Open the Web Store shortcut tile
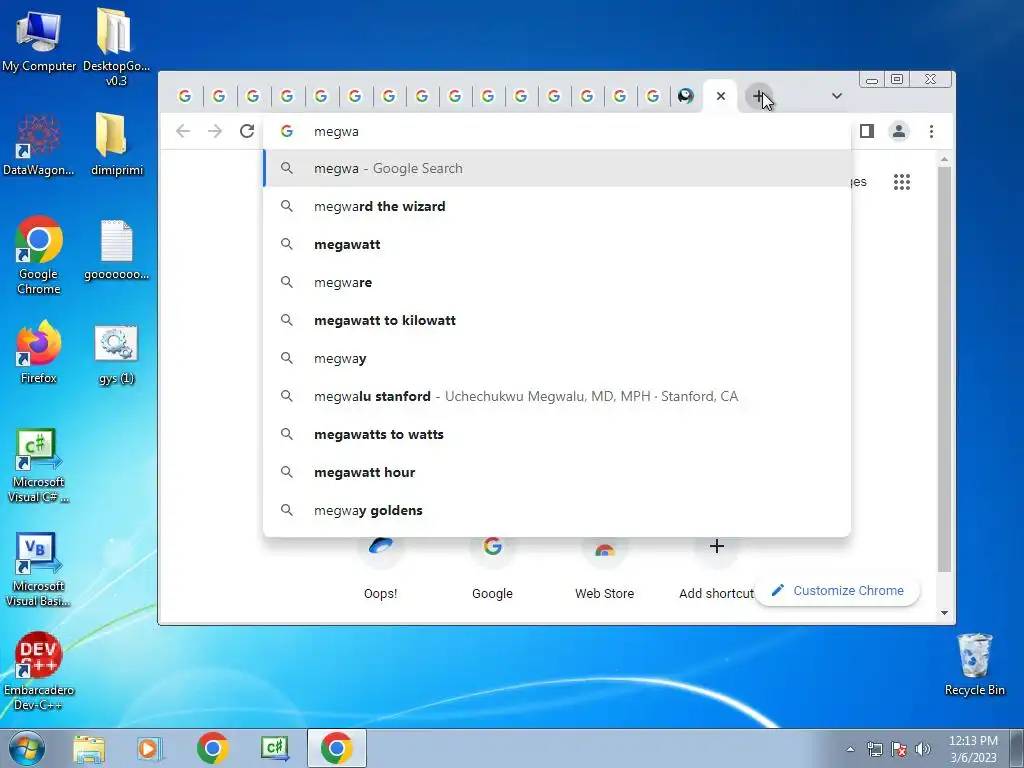Image resolution: width=1024 pixels, height=768 pixels. coord(605,568)
